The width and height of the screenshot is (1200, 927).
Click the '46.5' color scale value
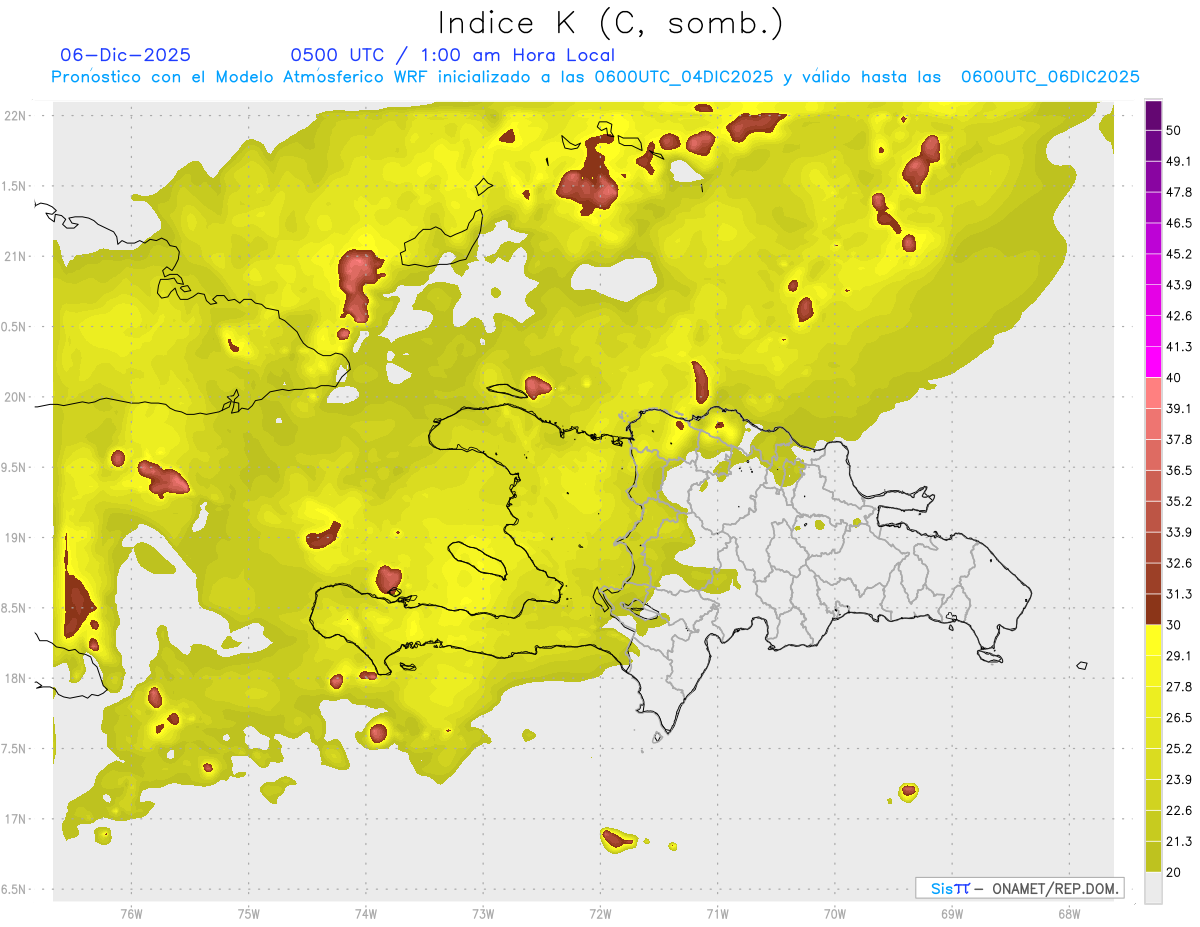click(1178, 223)
